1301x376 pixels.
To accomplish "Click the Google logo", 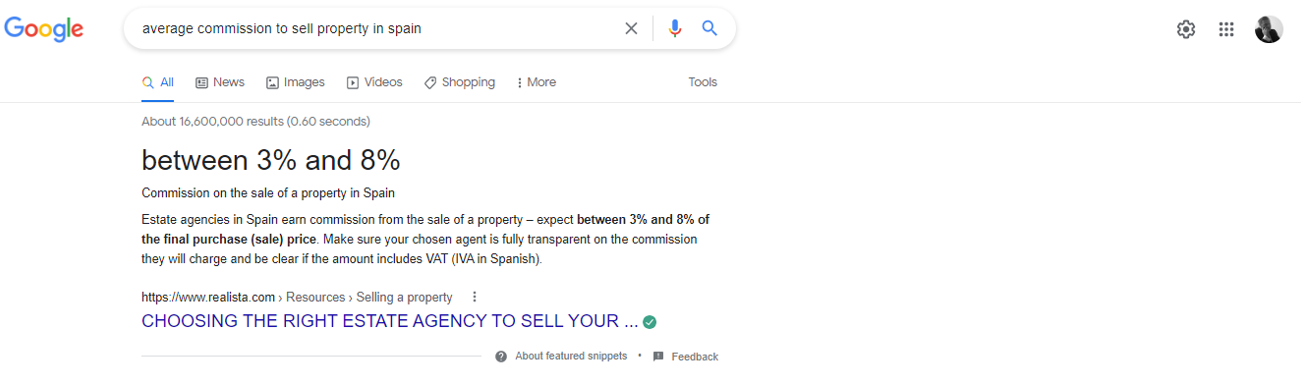I will pos(44,29).
